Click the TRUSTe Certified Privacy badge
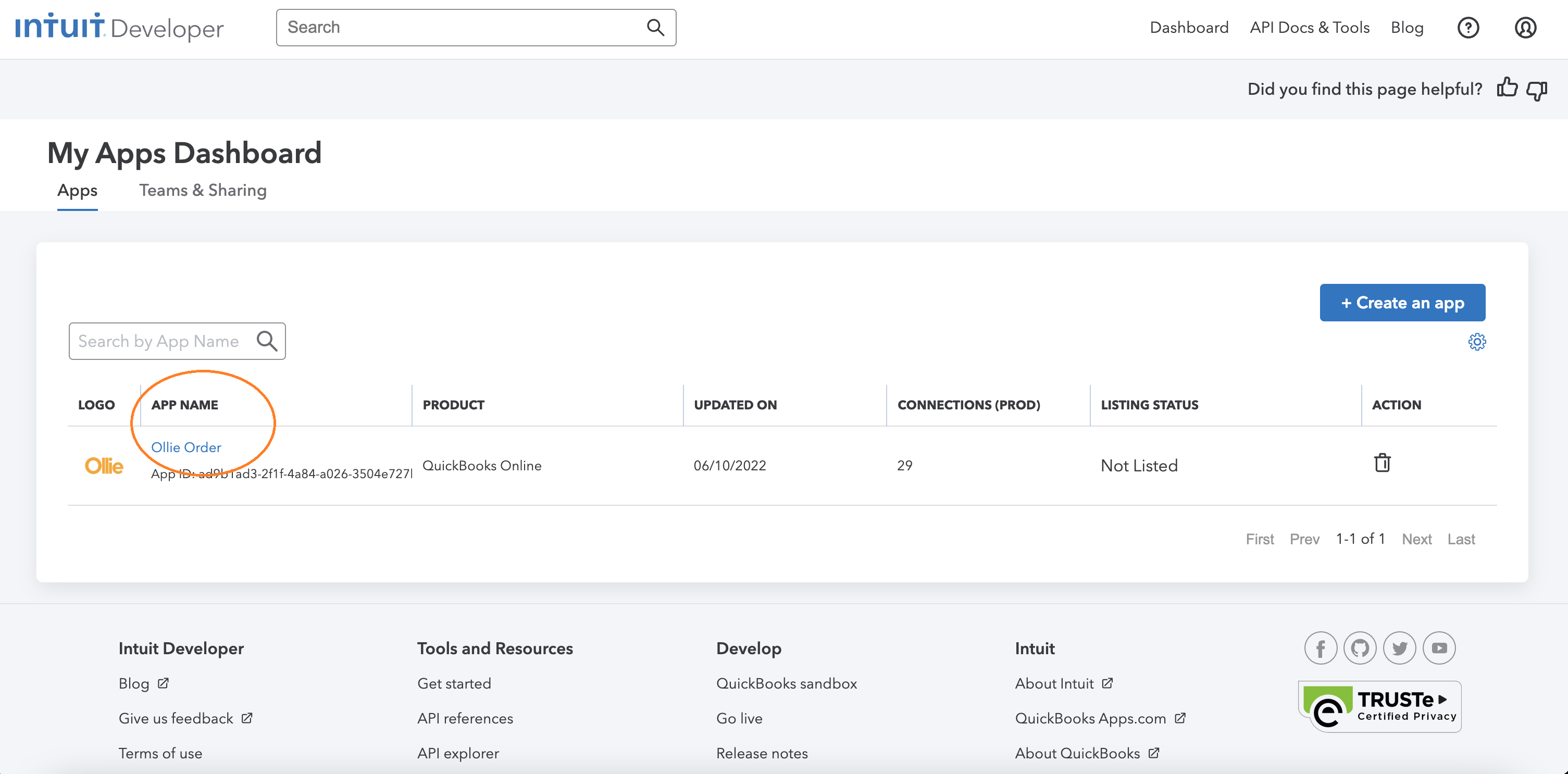 pos(1379,706)
